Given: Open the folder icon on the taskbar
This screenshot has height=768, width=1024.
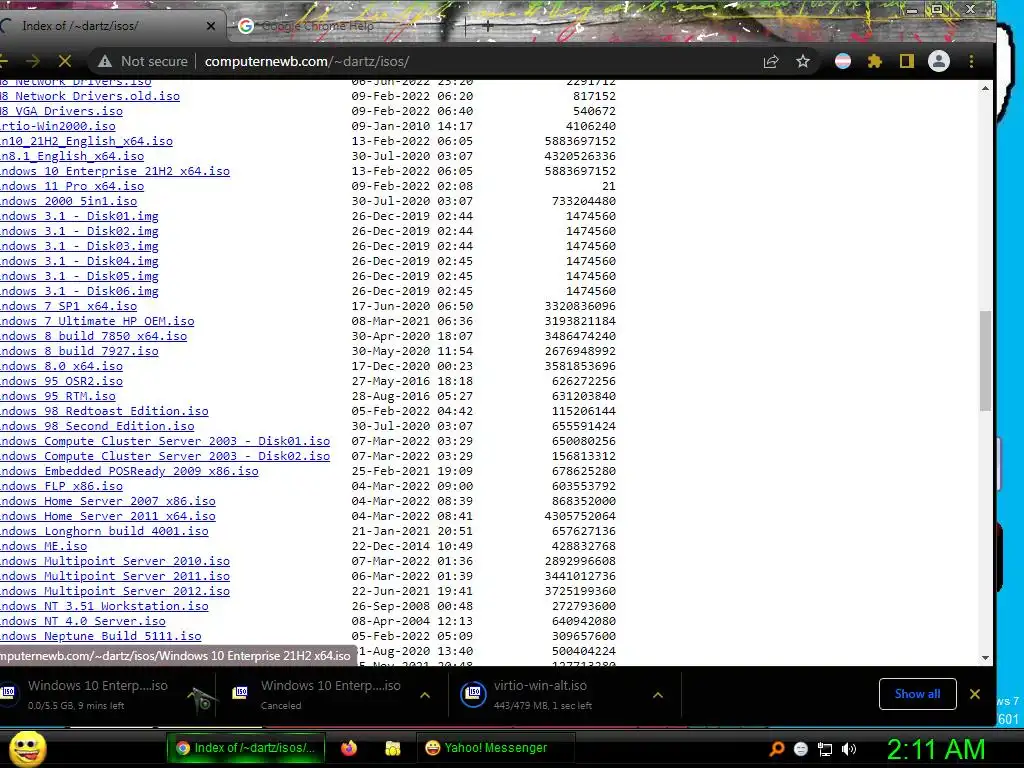Looking at the screenshot, I should 392,748.
